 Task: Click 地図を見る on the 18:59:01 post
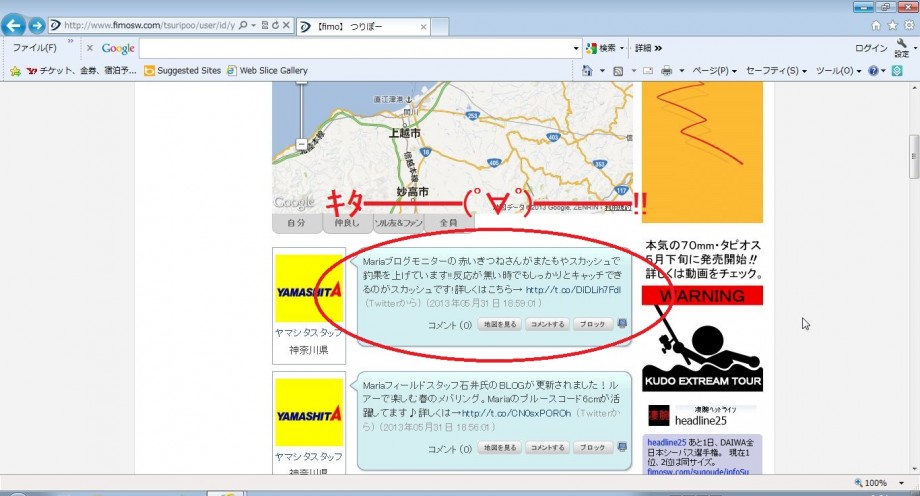pos(500,324)
